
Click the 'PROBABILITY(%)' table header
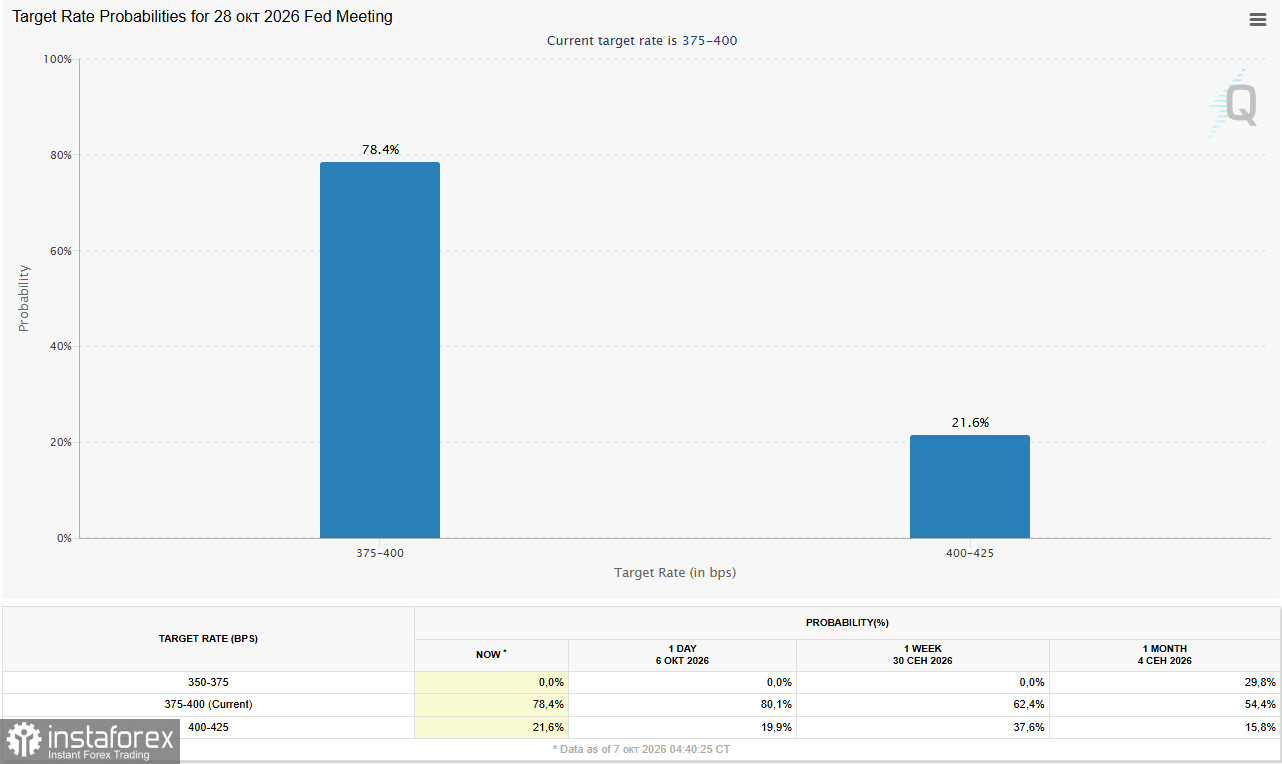pyautogui.click(x=847, y=623)
